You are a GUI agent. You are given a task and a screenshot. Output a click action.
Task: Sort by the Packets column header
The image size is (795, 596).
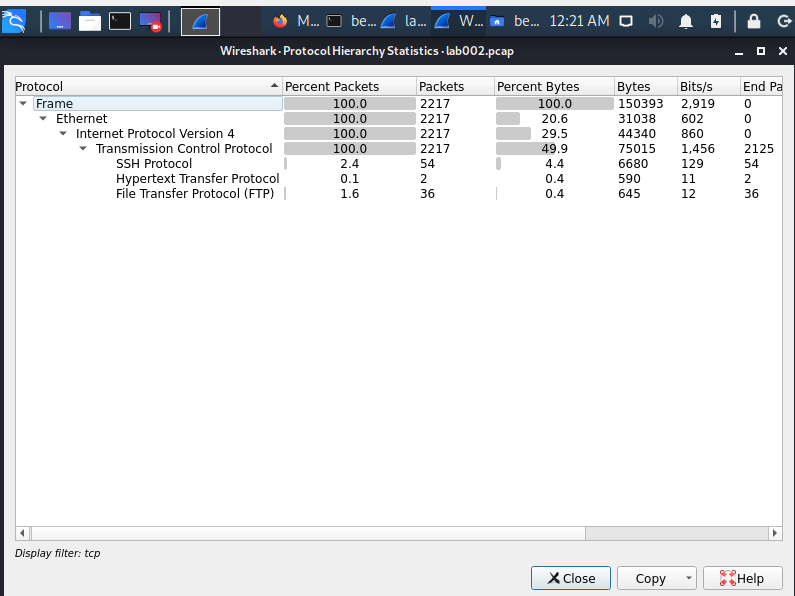(x=455, y=87)
